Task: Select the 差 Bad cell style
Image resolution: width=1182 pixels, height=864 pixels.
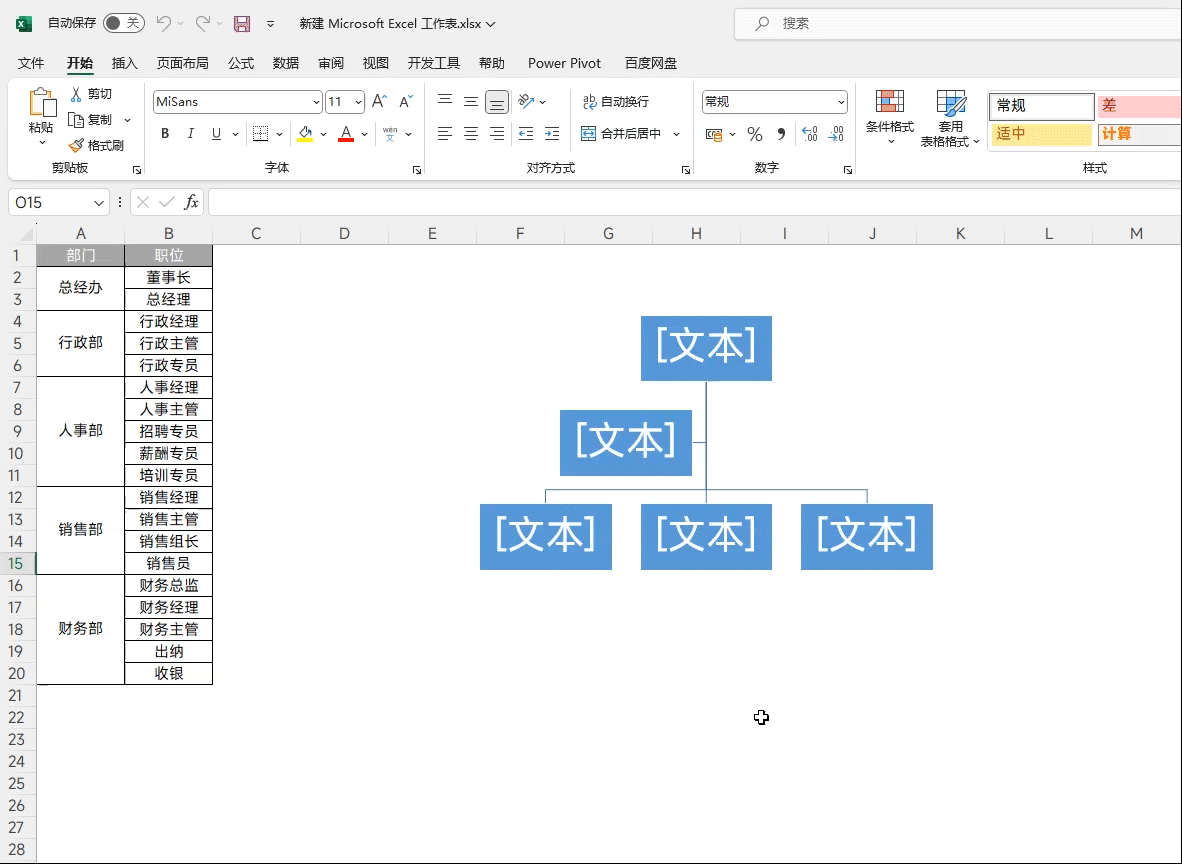Action: click(x=1139, y=106)
